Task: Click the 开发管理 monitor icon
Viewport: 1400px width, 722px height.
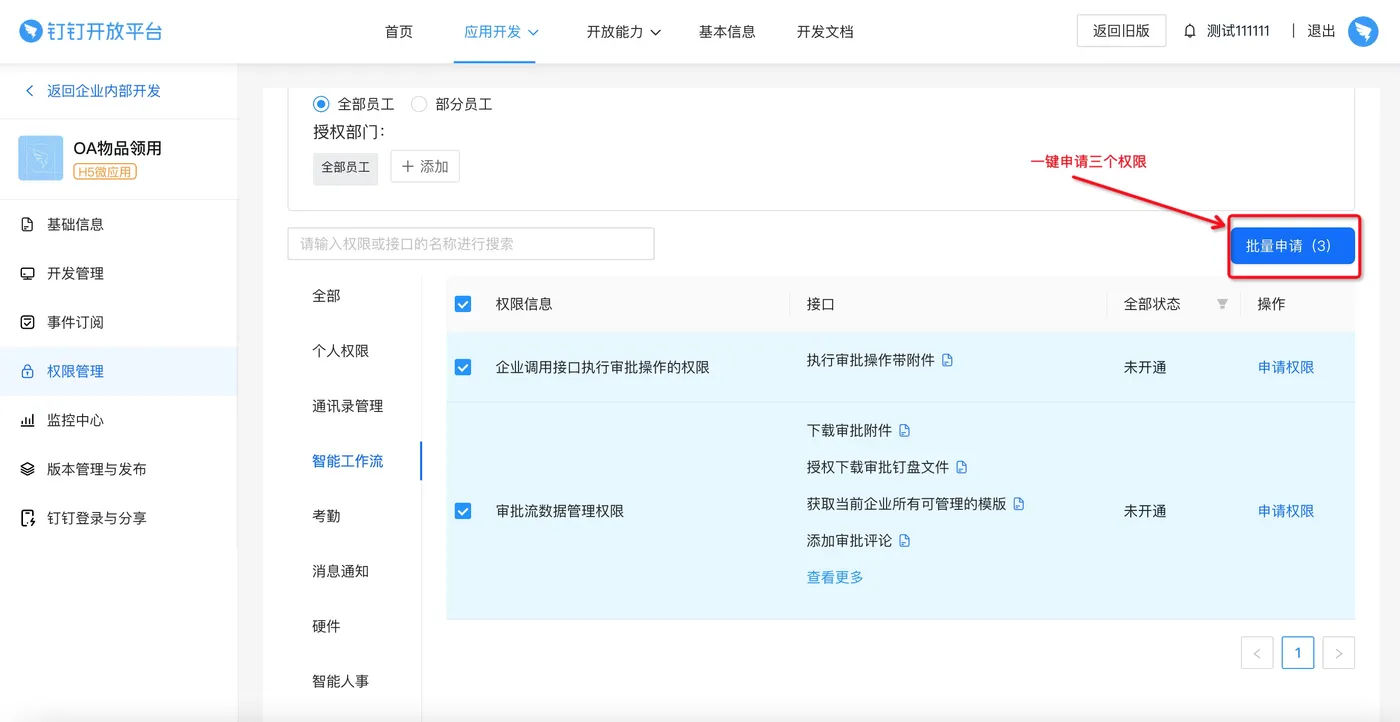Action: (x=28, y=273)
